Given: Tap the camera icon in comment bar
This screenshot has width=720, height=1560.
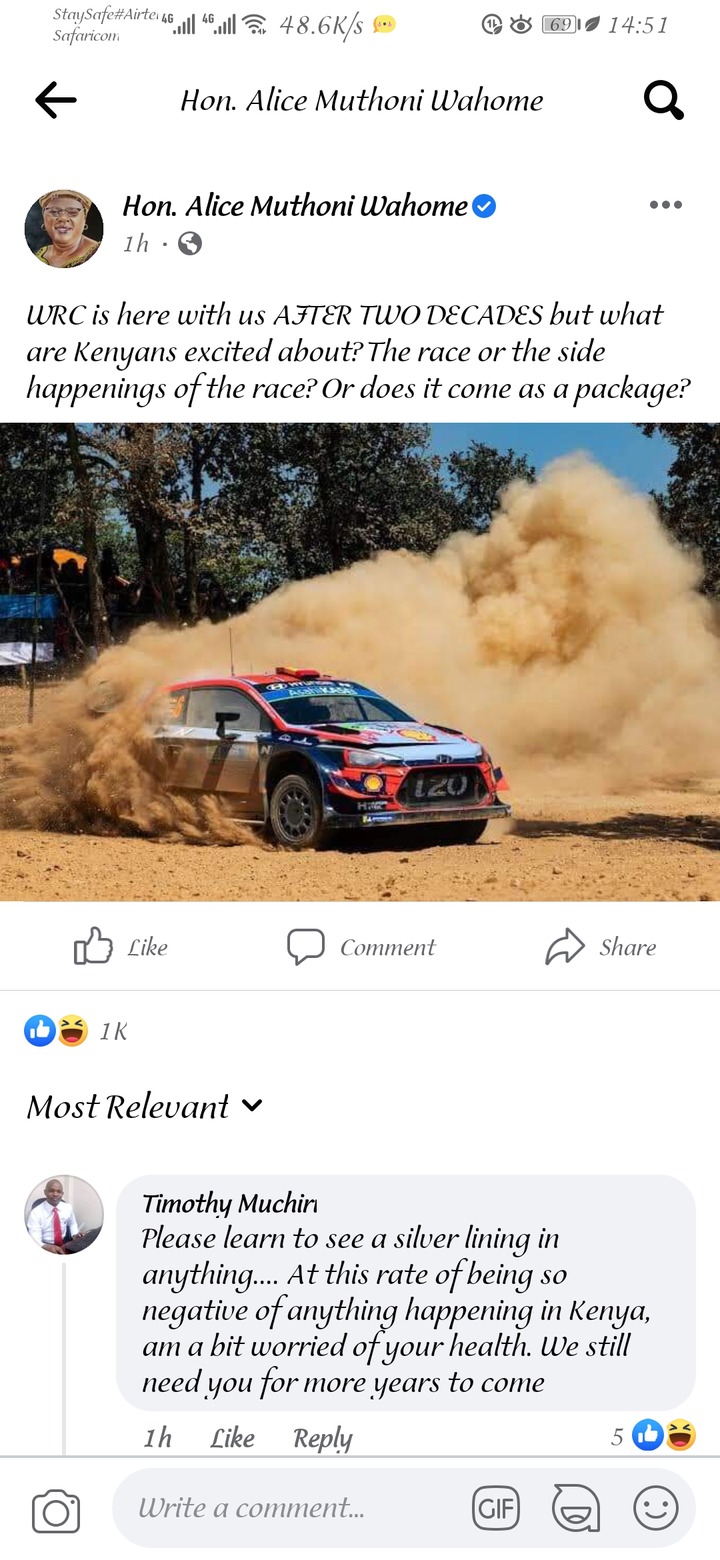Looking at the screenshot, I should [x=56, y=1511].
